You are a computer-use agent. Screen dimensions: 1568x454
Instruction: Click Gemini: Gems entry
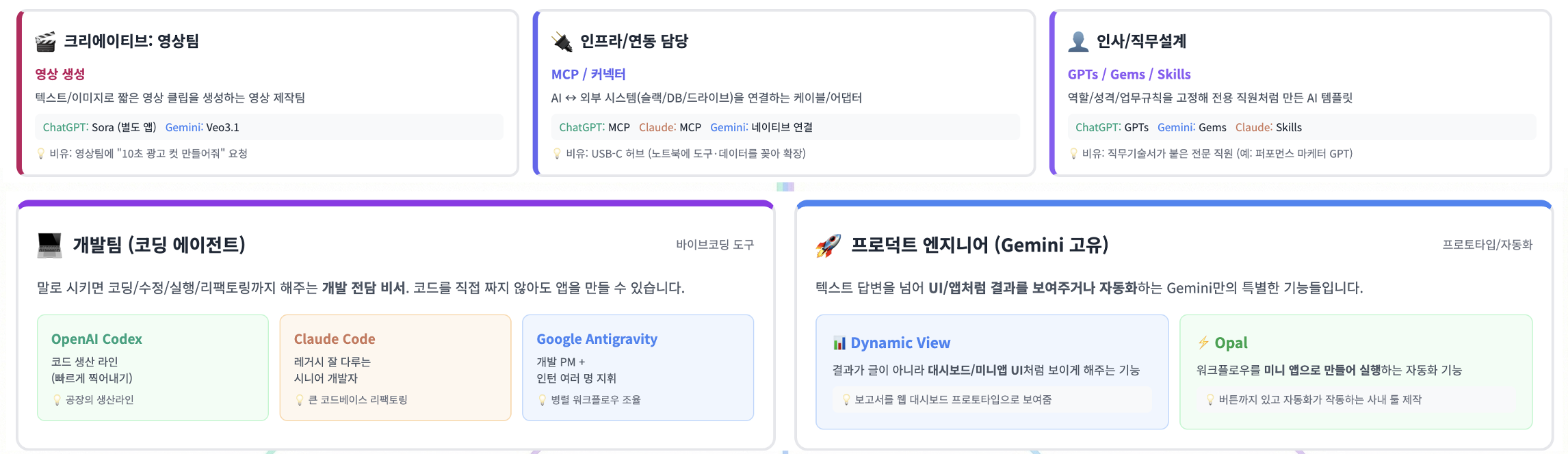point(1192,127)
